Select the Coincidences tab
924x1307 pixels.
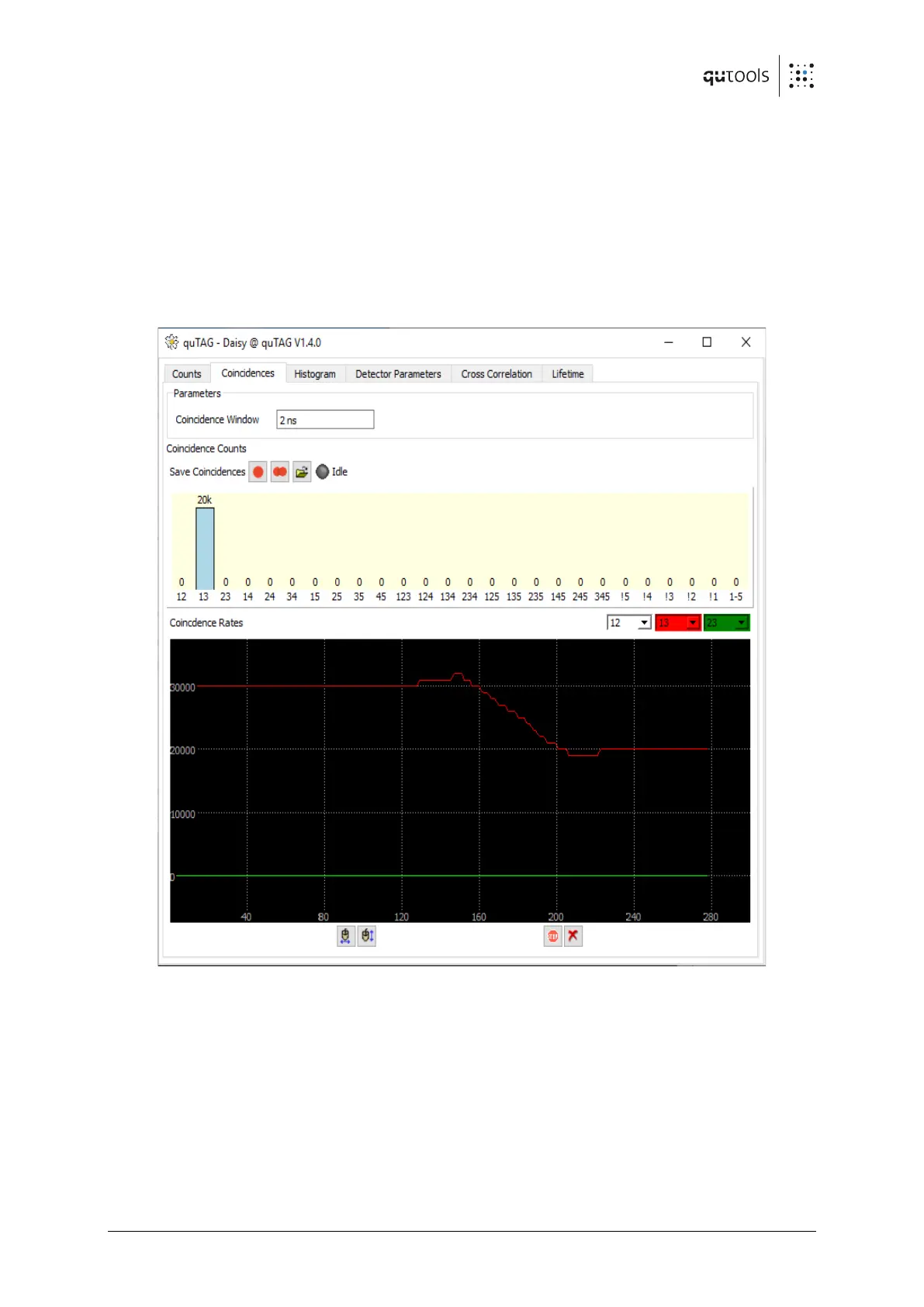click(x=248, y=373)
